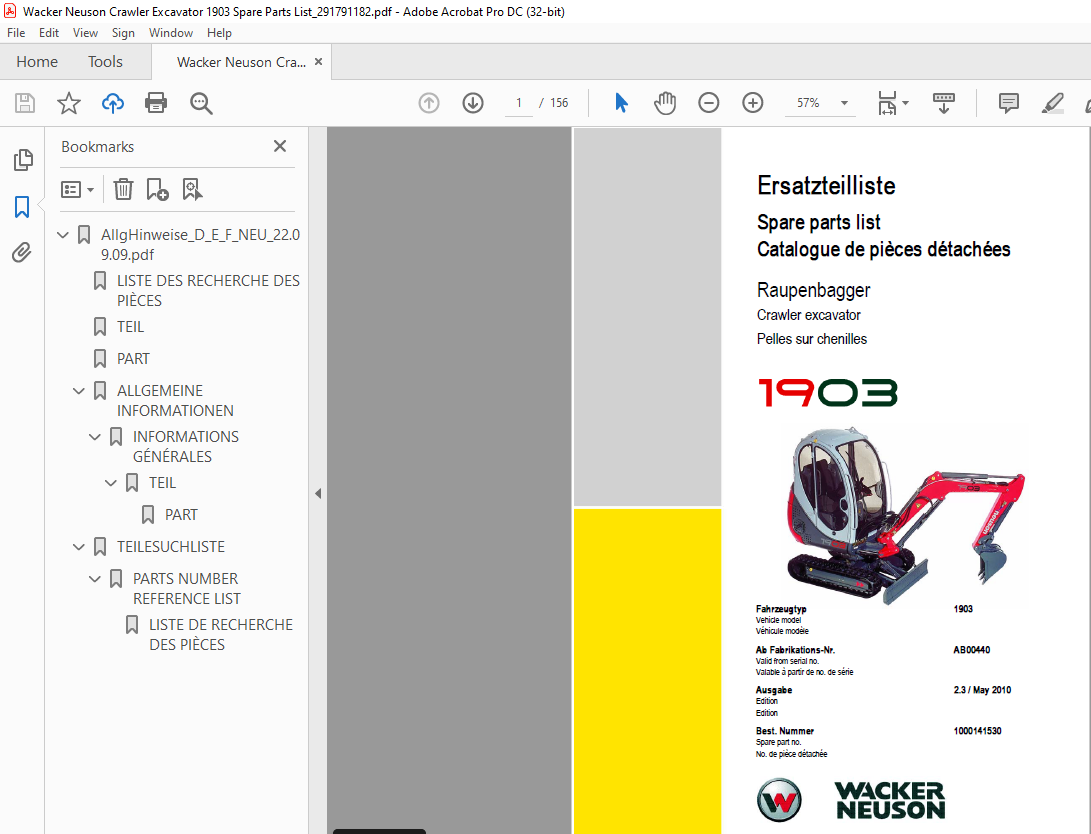This screenshot has height=834, width=1091.
Task: Add a comment note
Action: [1008, 103]
